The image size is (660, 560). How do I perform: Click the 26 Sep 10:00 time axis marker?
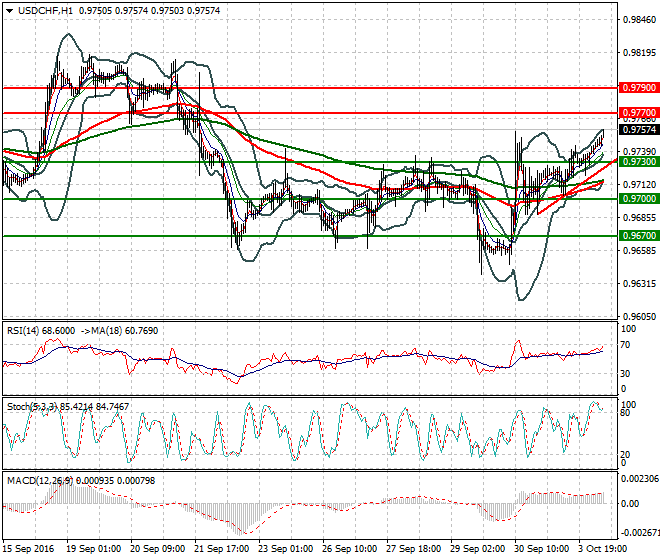[349, 549]
